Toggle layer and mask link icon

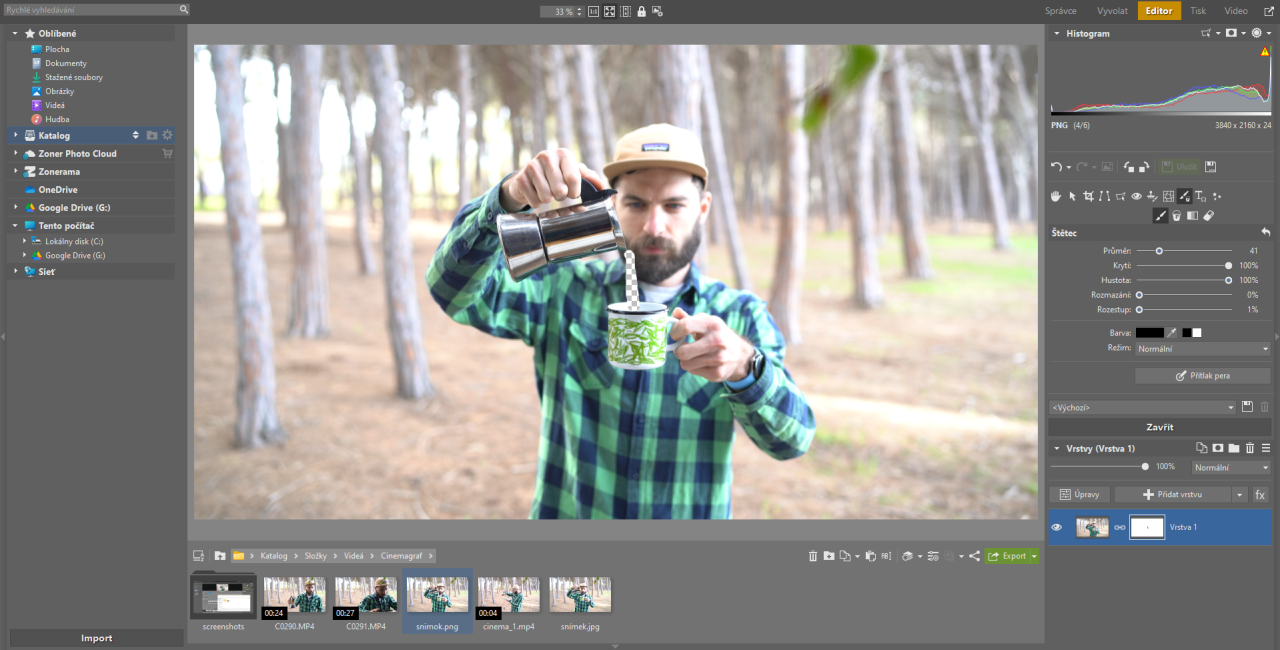(1120, 528)
